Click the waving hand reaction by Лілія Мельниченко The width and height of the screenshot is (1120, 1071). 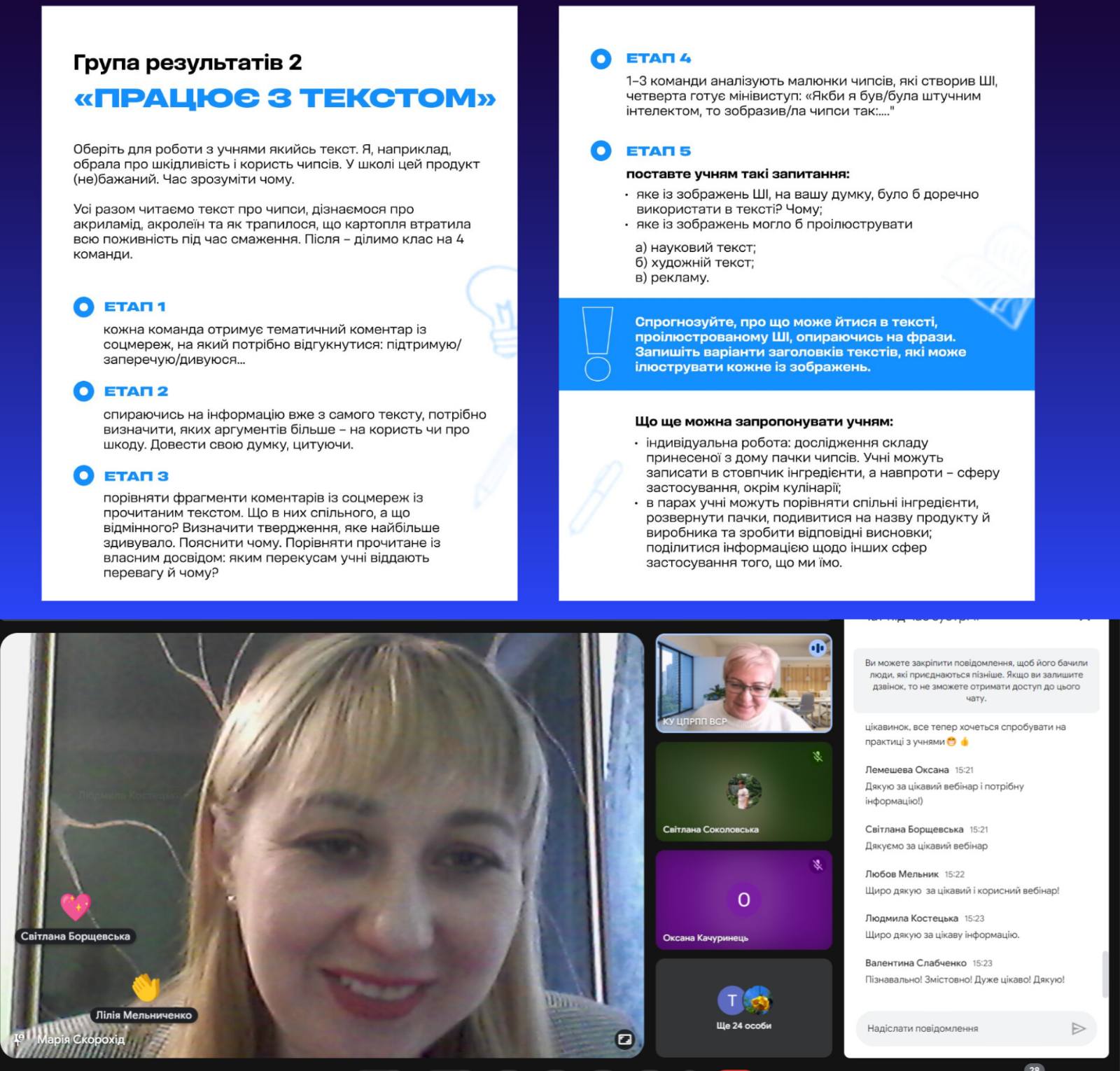146,987
